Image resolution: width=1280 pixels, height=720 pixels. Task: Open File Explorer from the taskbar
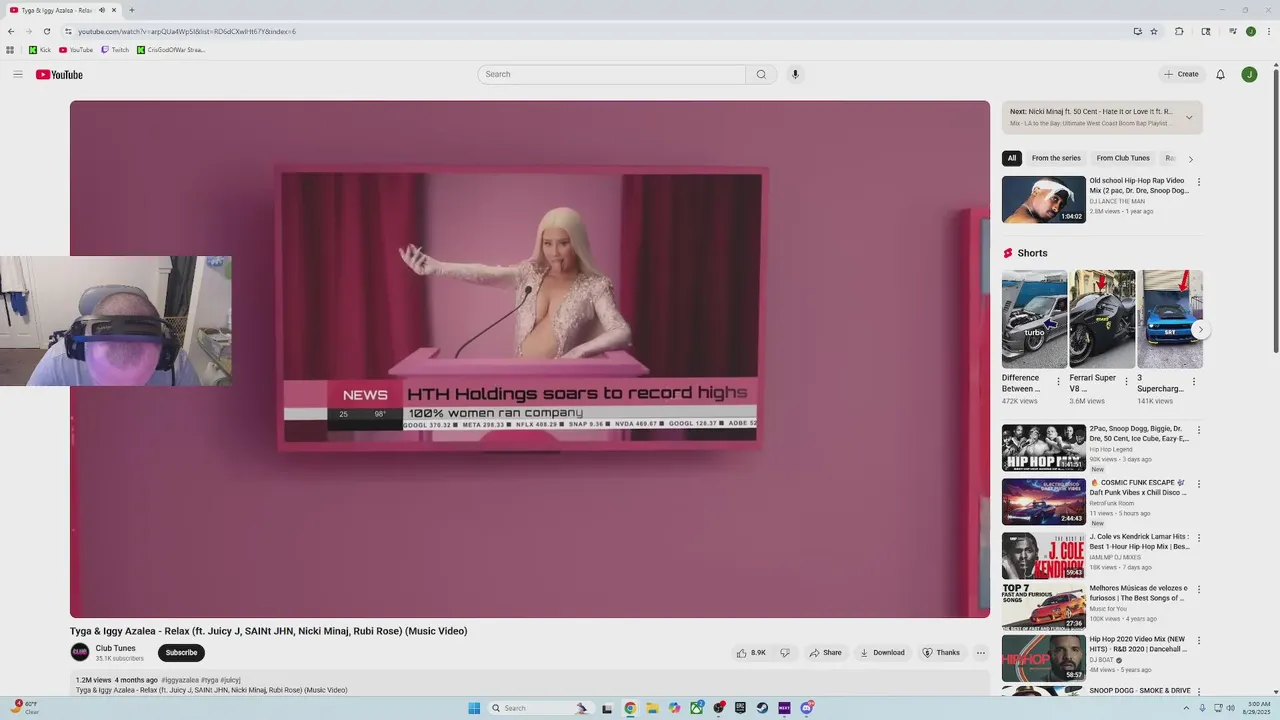pos(652,708)
